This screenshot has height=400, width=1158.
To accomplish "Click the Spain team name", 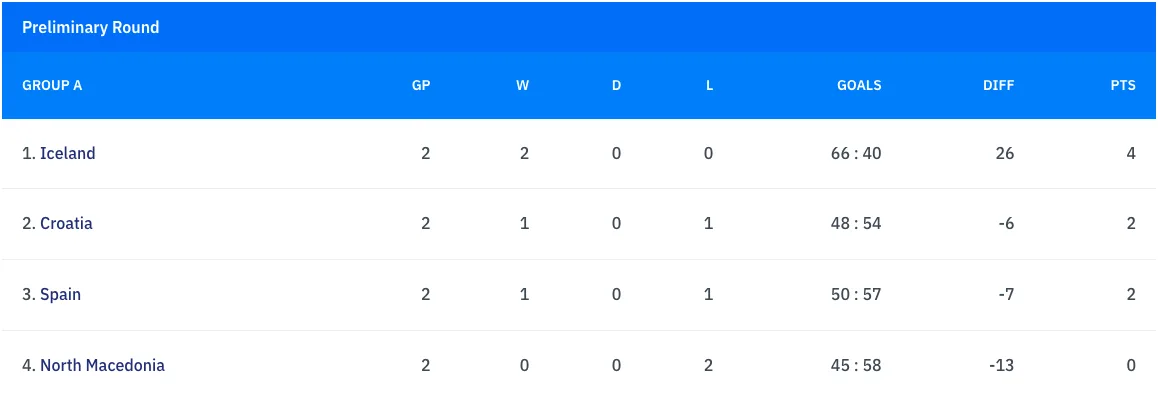I will 60,294.
